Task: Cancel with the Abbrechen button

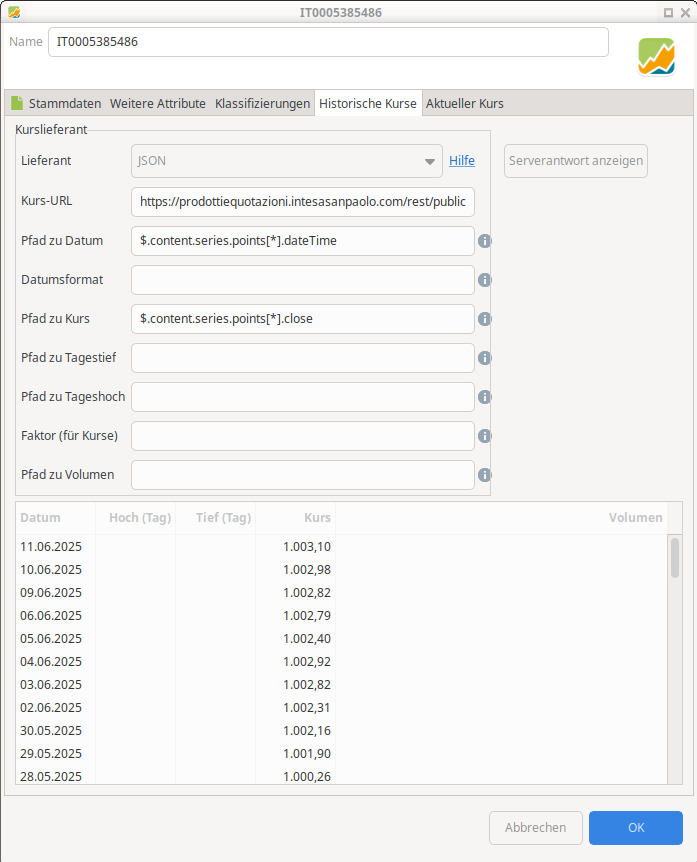Action: point(535,827)
